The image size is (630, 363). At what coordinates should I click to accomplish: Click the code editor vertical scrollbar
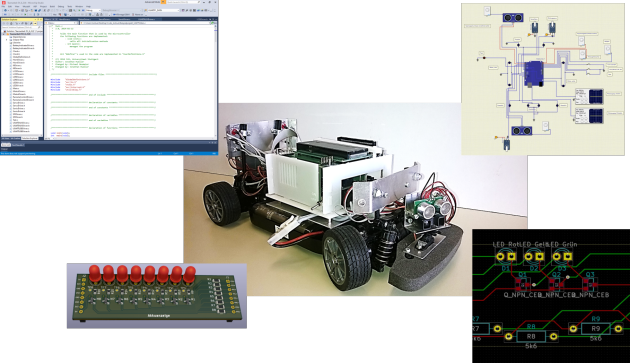coord(215,80)
